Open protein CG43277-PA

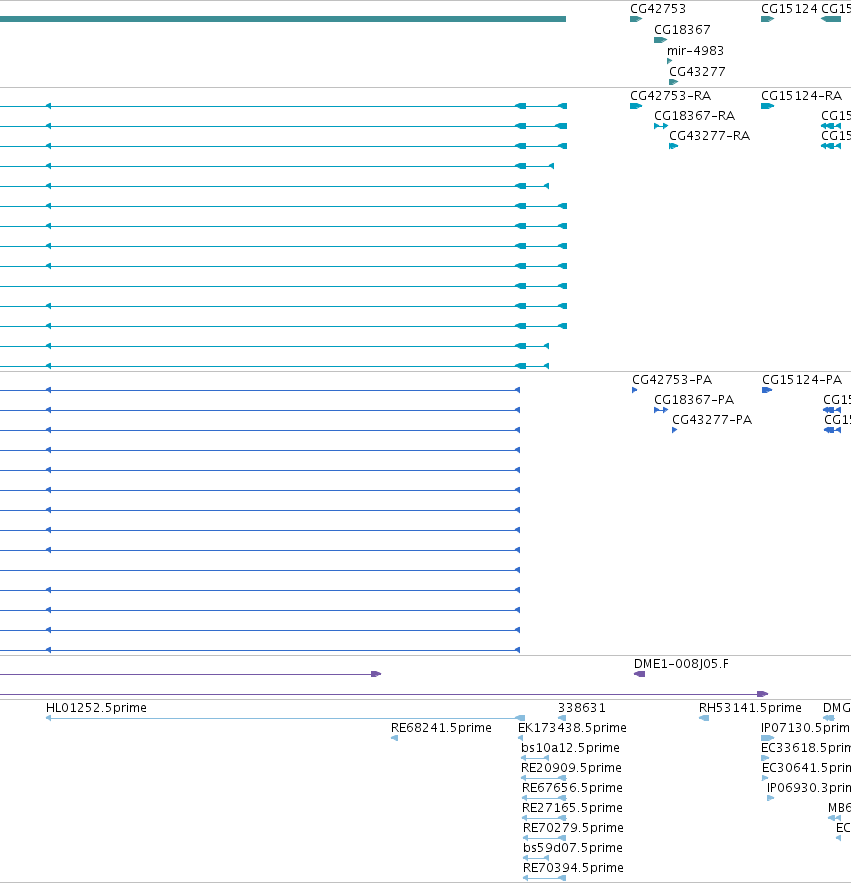[x=712, y=420]
